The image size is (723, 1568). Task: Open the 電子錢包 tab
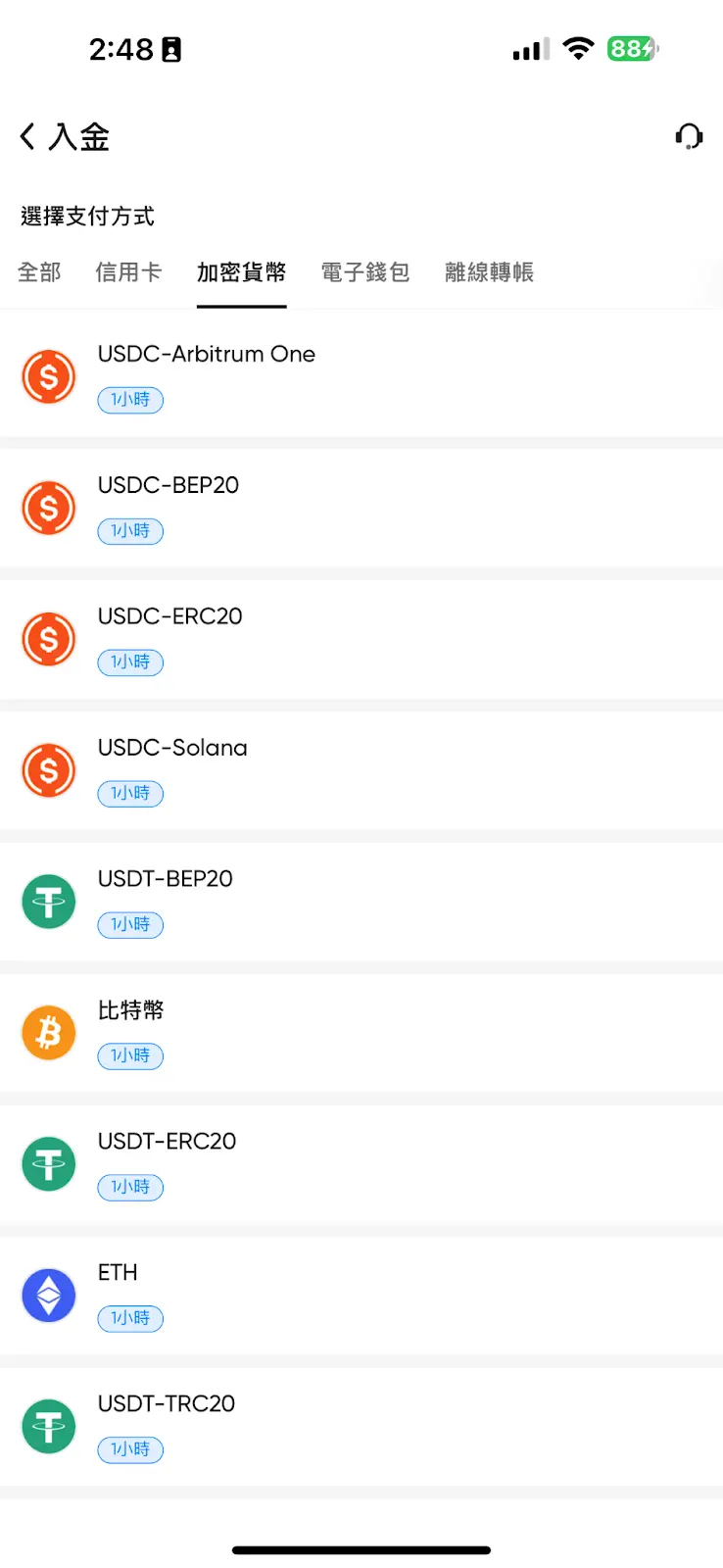pos(365,272)
